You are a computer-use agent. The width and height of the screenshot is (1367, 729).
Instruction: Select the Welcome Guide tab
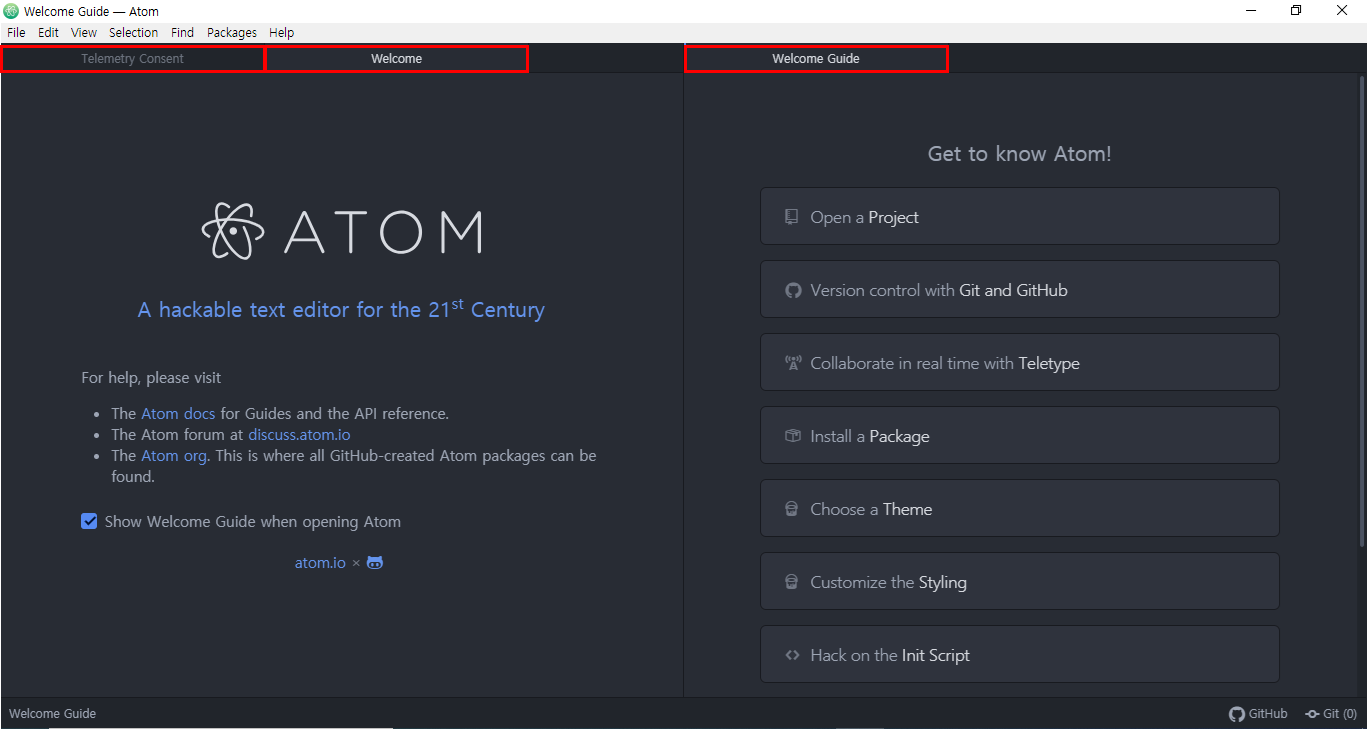(816, 59)
